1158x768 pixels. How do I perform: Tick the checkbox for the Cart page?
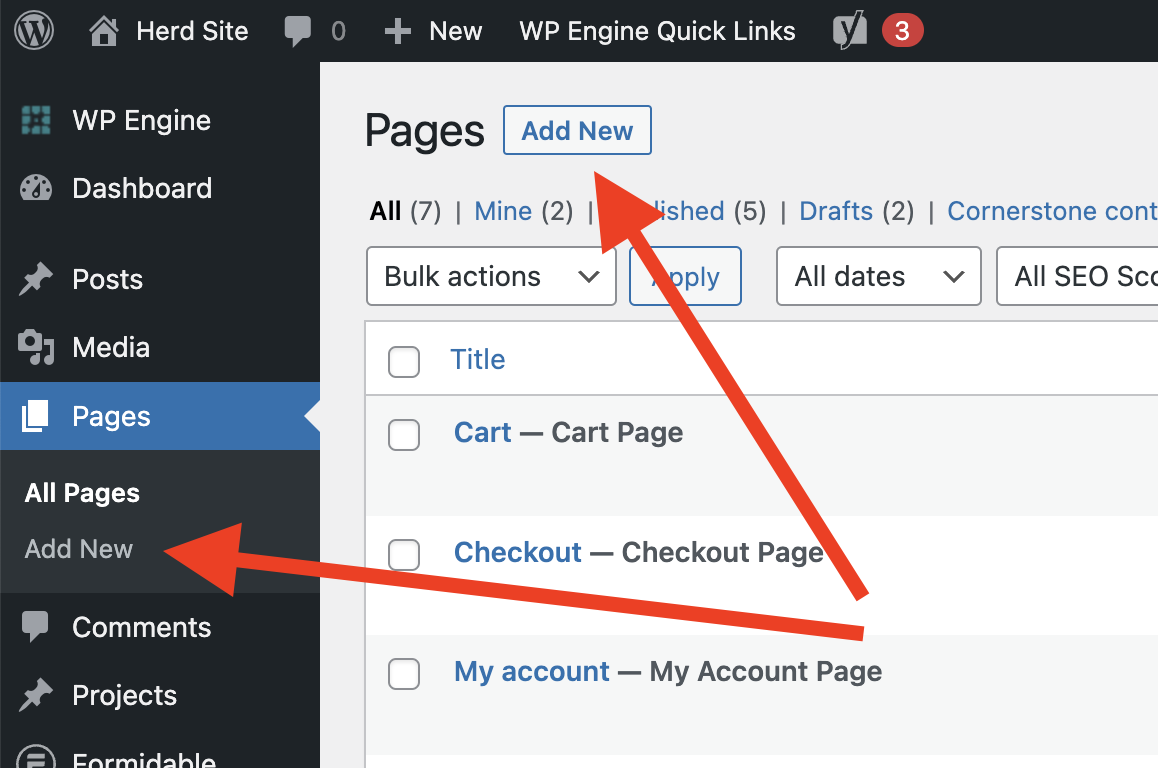point(404,434)
